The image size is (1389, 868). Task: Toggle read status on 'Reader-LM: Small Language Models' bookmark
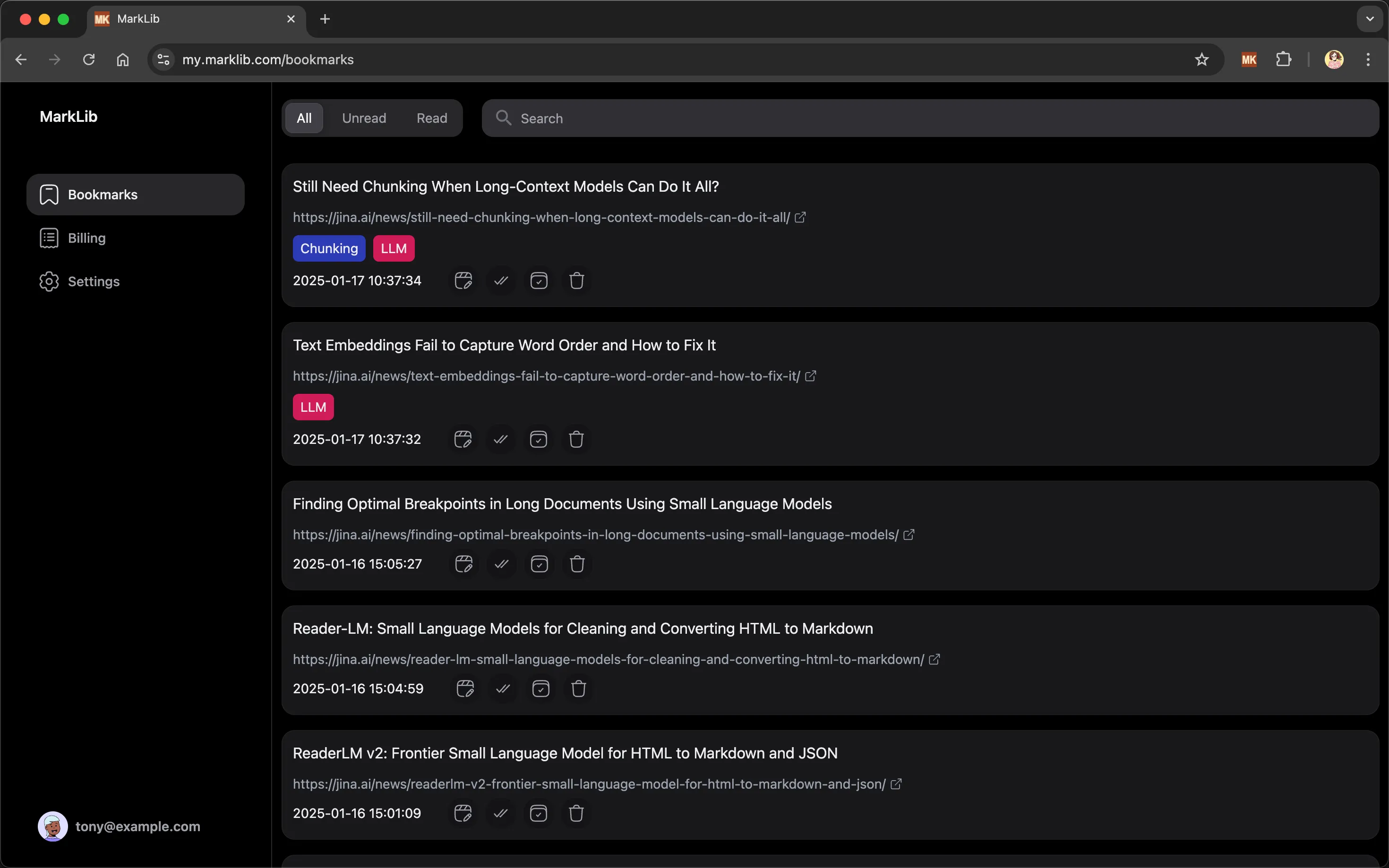point(503,689)
